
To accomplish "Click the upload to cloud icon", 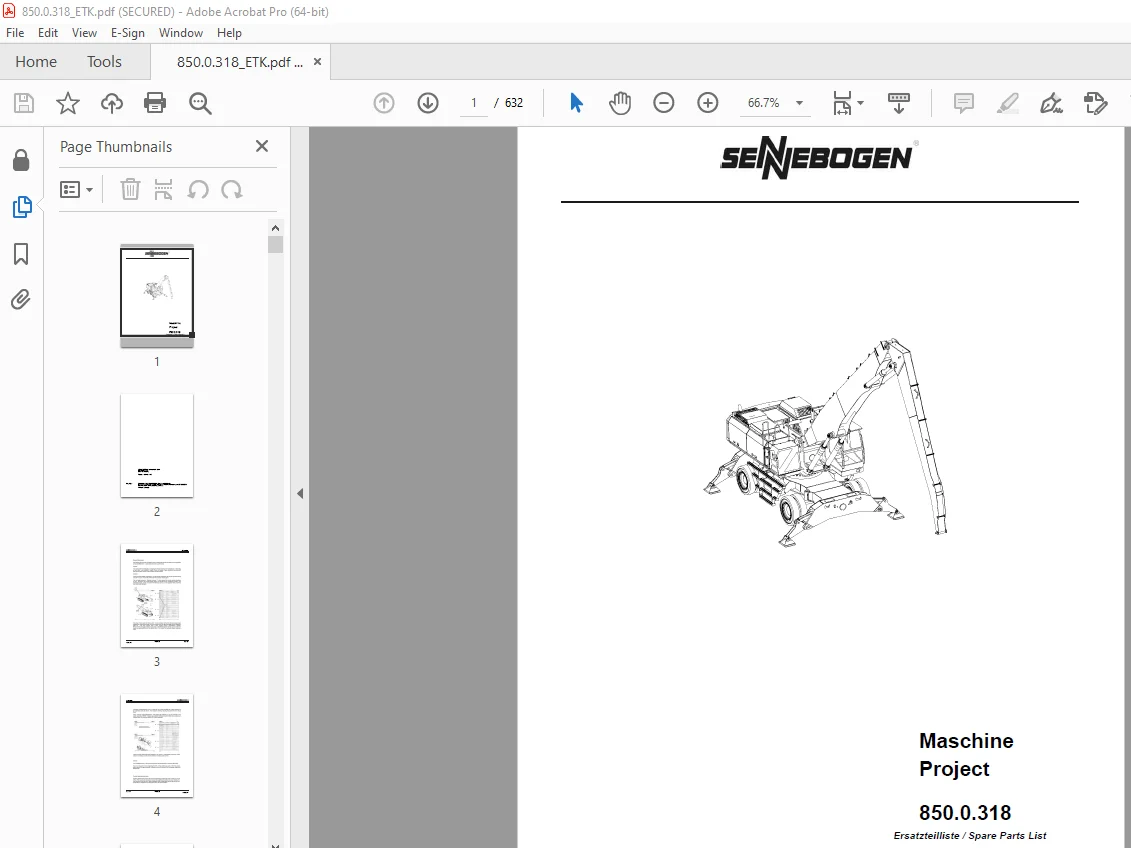I will 112,103.
